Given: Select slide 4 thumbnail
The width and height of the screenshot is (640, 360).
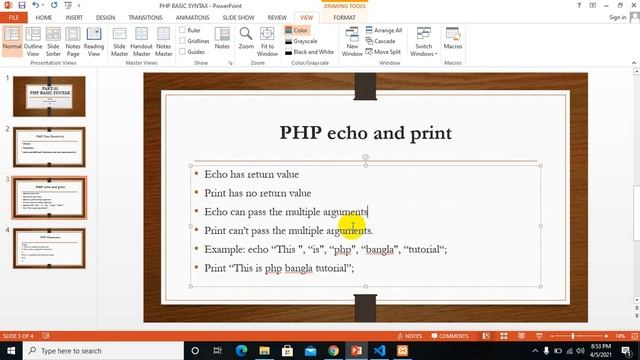Looking at the screenshot, I should tap(49, 248).
